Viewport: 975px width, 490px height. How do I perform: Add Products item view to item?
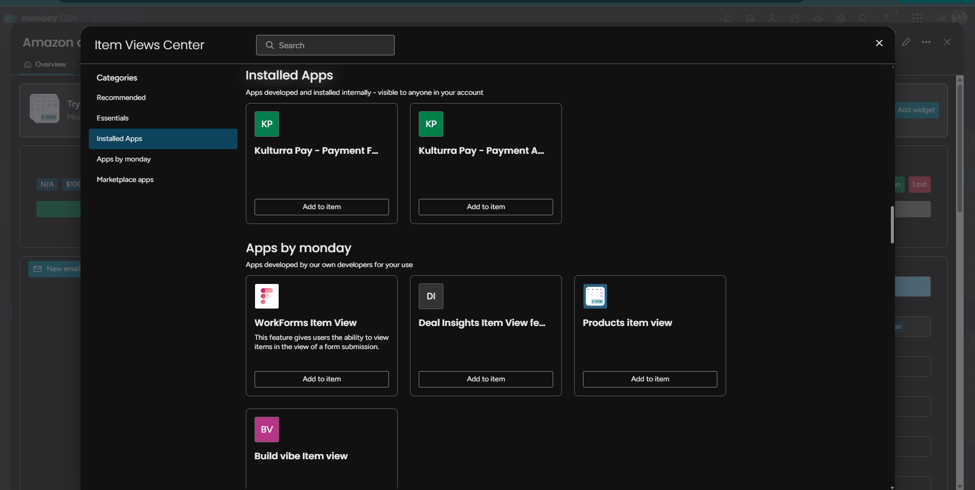tap(650, 379)
